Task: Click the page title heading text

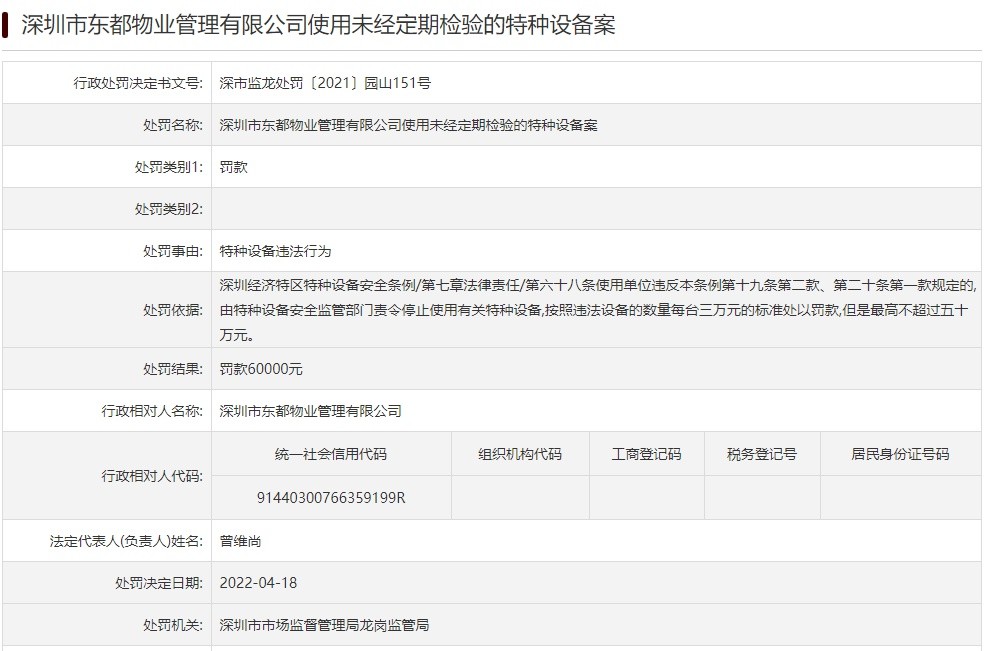Action: [x=318, y=25]
